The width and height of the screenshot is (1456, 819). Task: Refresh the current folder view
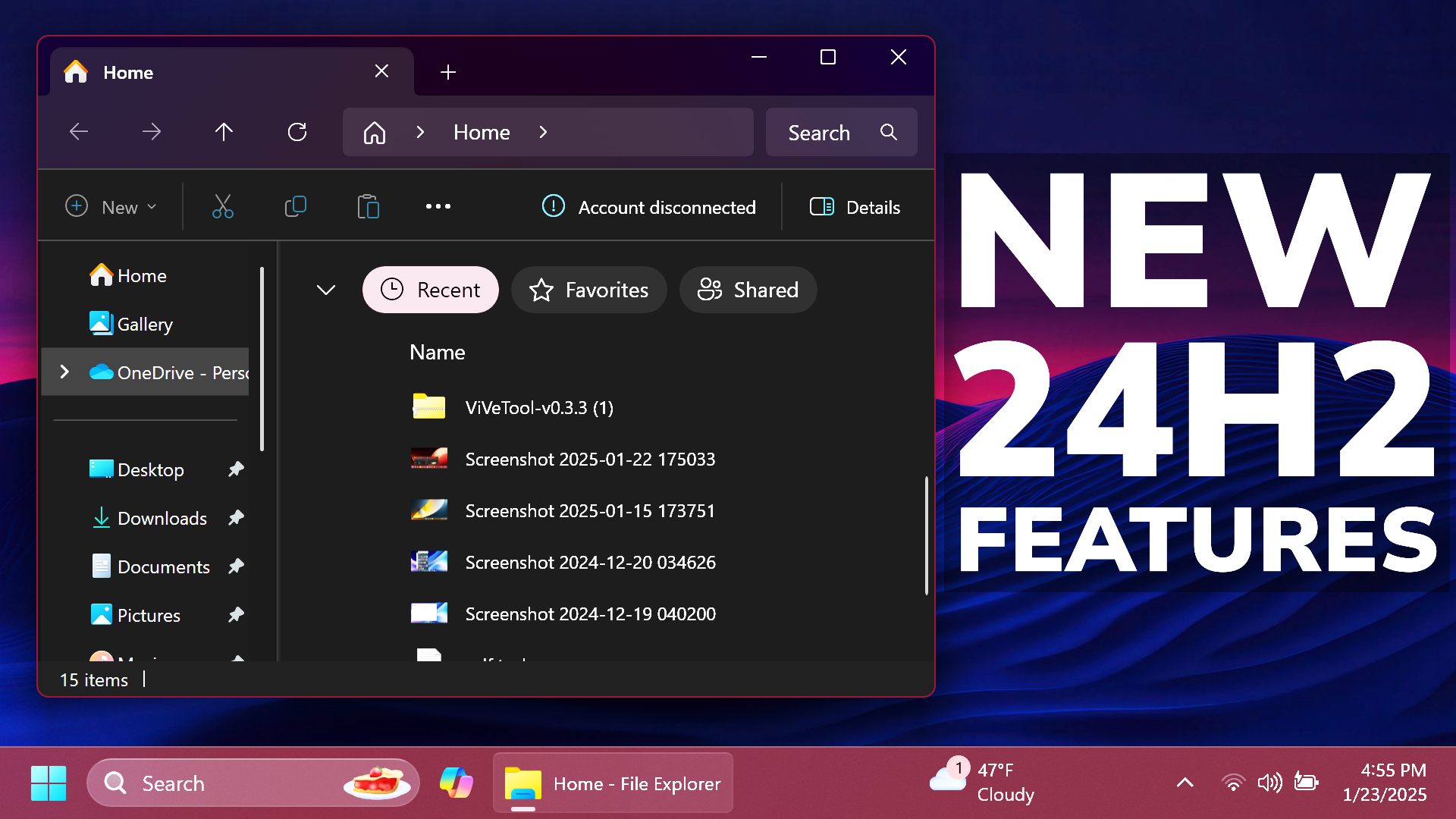[x=297, y=131]
